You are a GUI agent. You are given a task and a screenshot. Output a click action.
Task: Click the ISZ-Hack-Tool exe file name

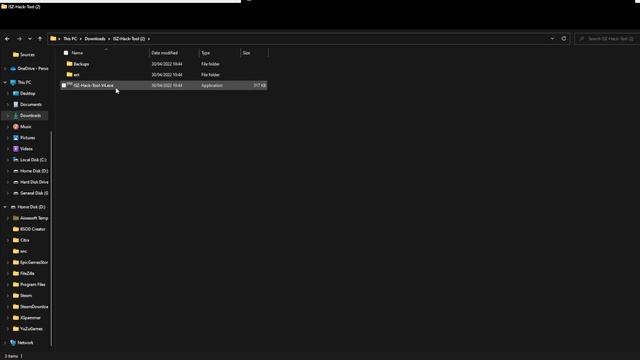[93, 86]
